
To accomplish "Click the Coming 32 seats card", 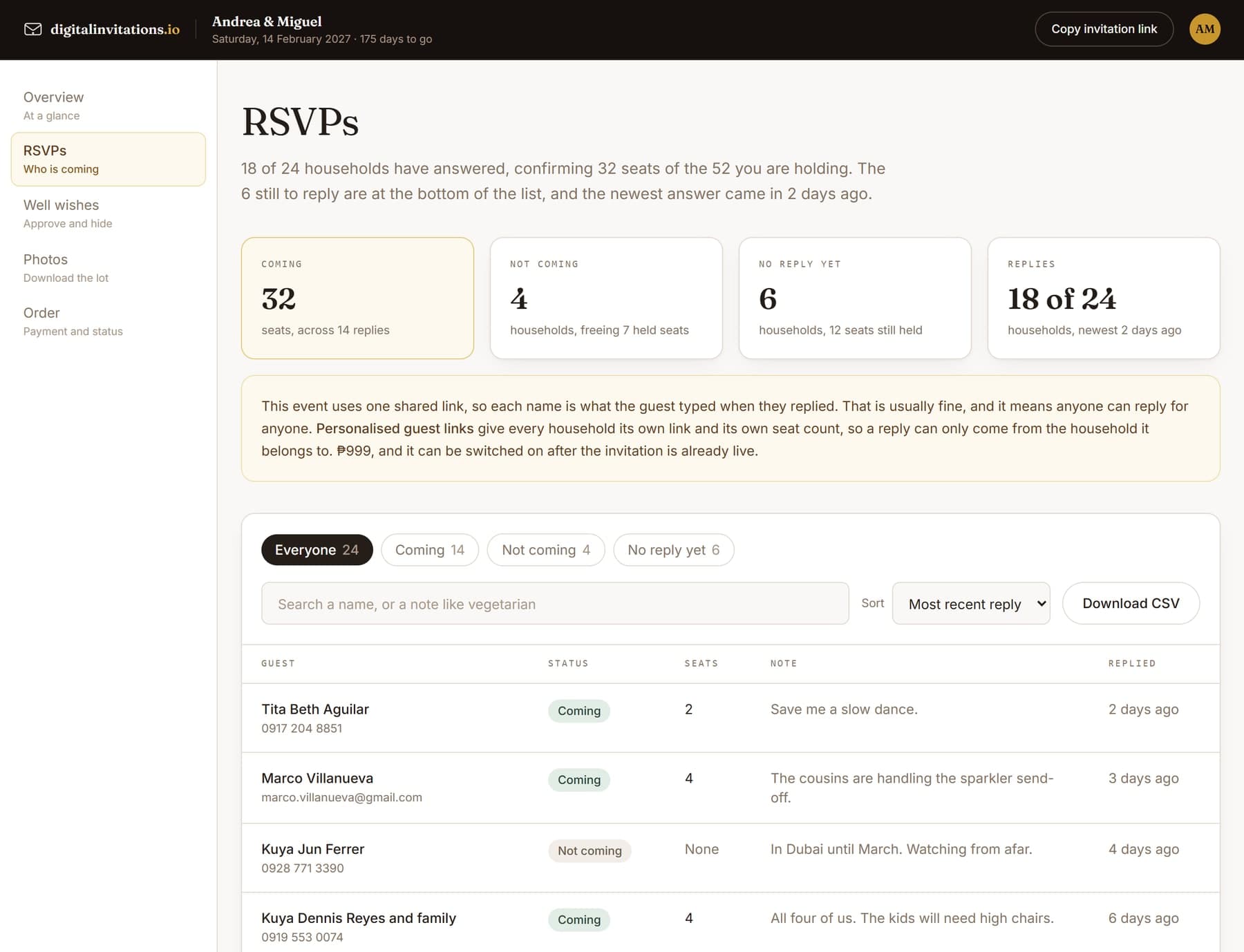I will [x=357, y=298].
